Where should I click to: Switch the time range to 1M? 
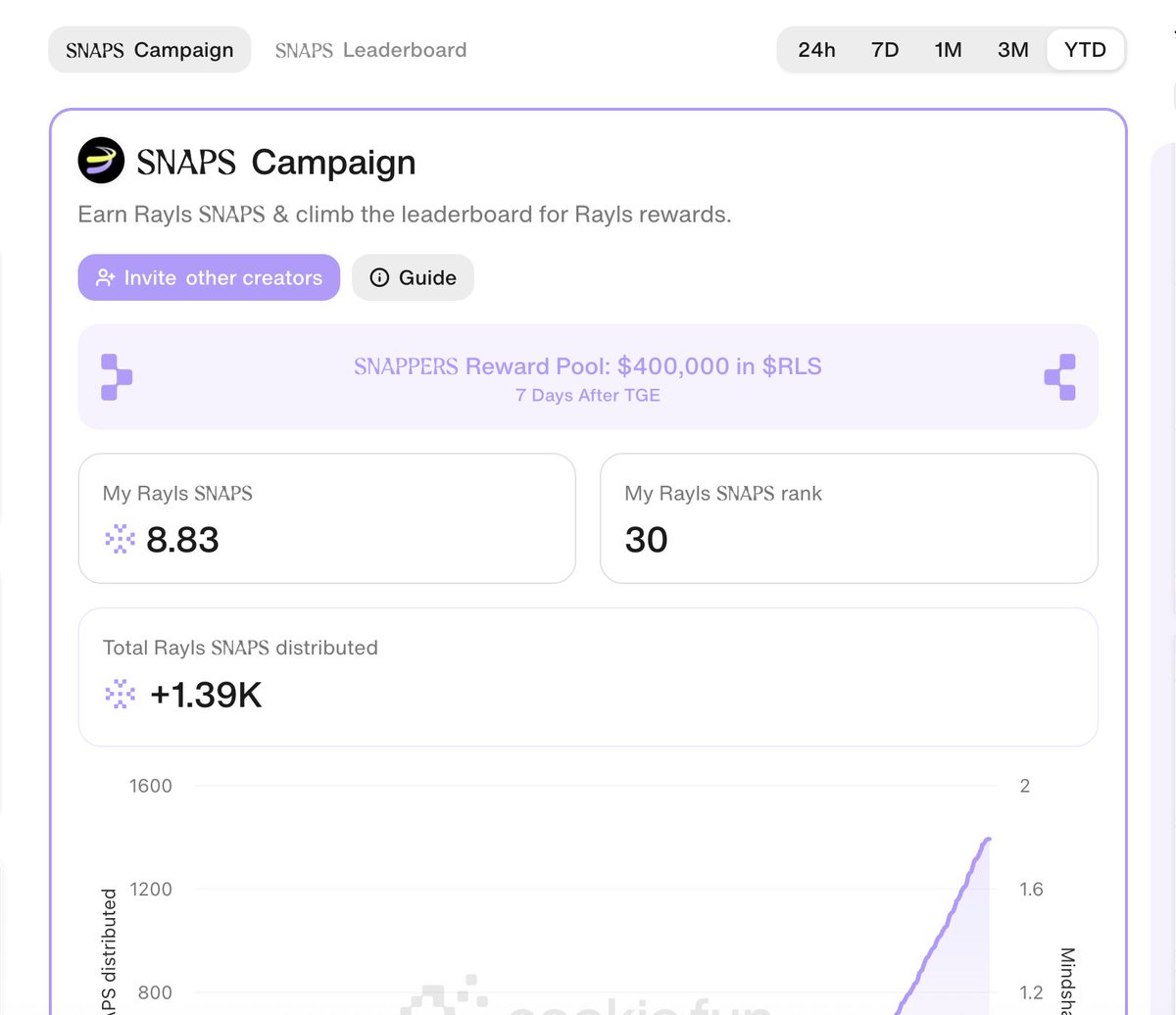[x=948, y=50]
